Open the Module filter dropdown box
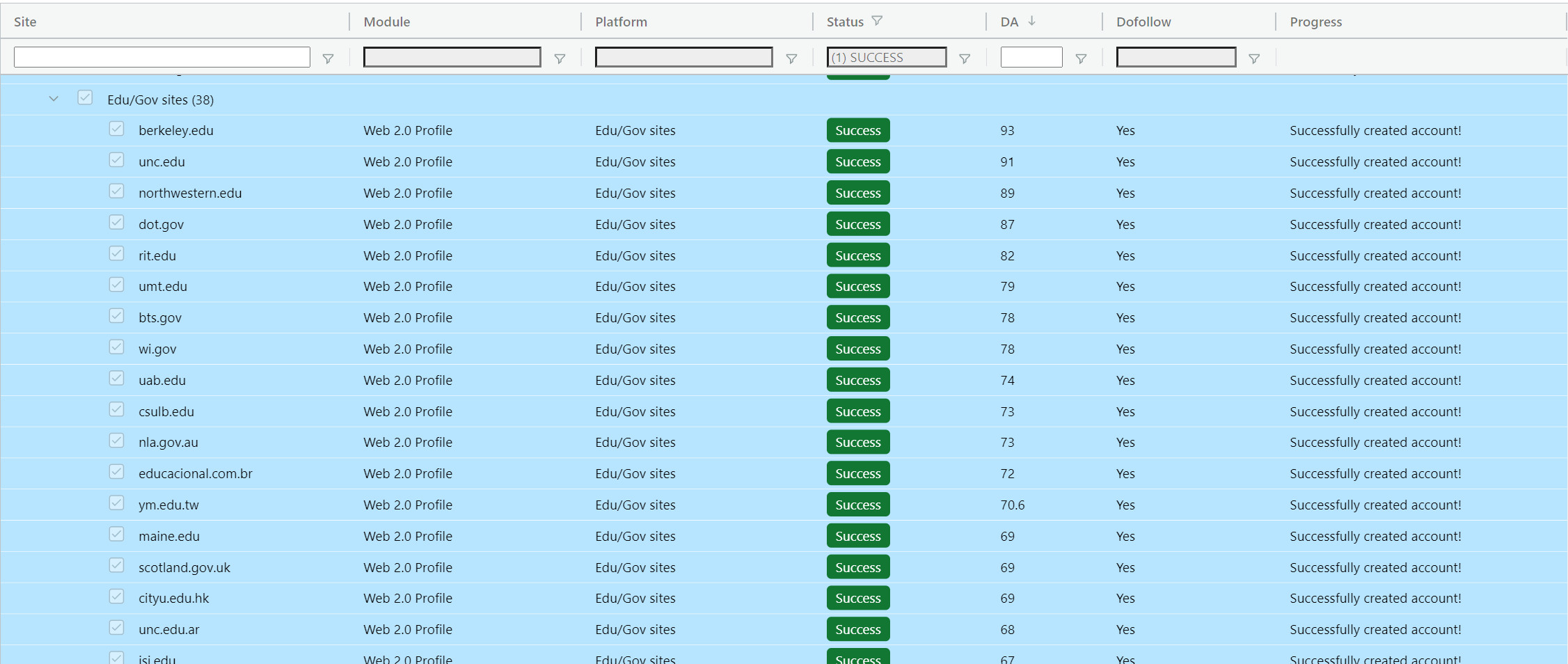The image size is (1568, 664). [452, 57]
